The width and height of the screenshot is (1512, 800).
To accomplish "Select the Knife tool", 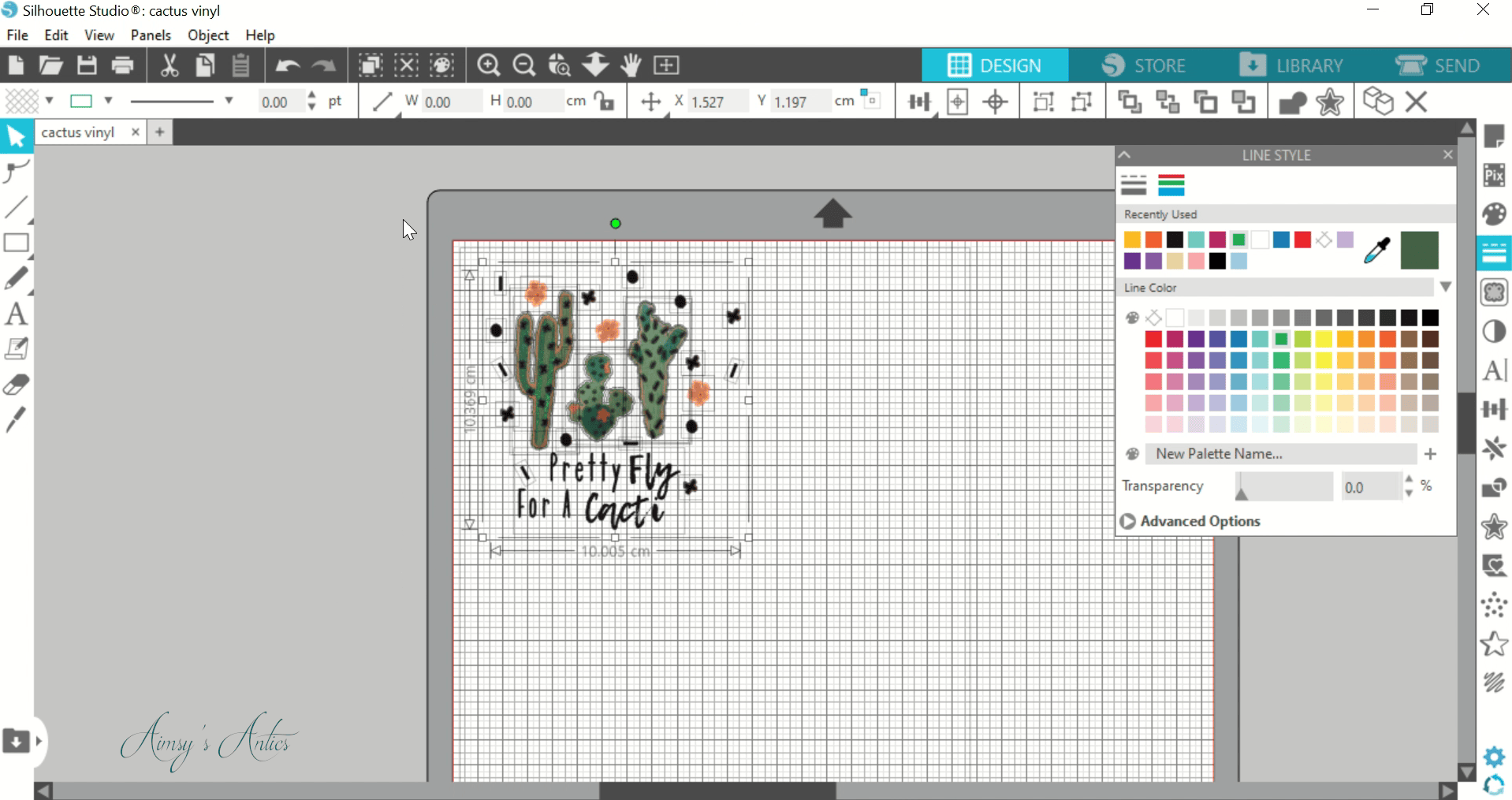I will 16,419.
